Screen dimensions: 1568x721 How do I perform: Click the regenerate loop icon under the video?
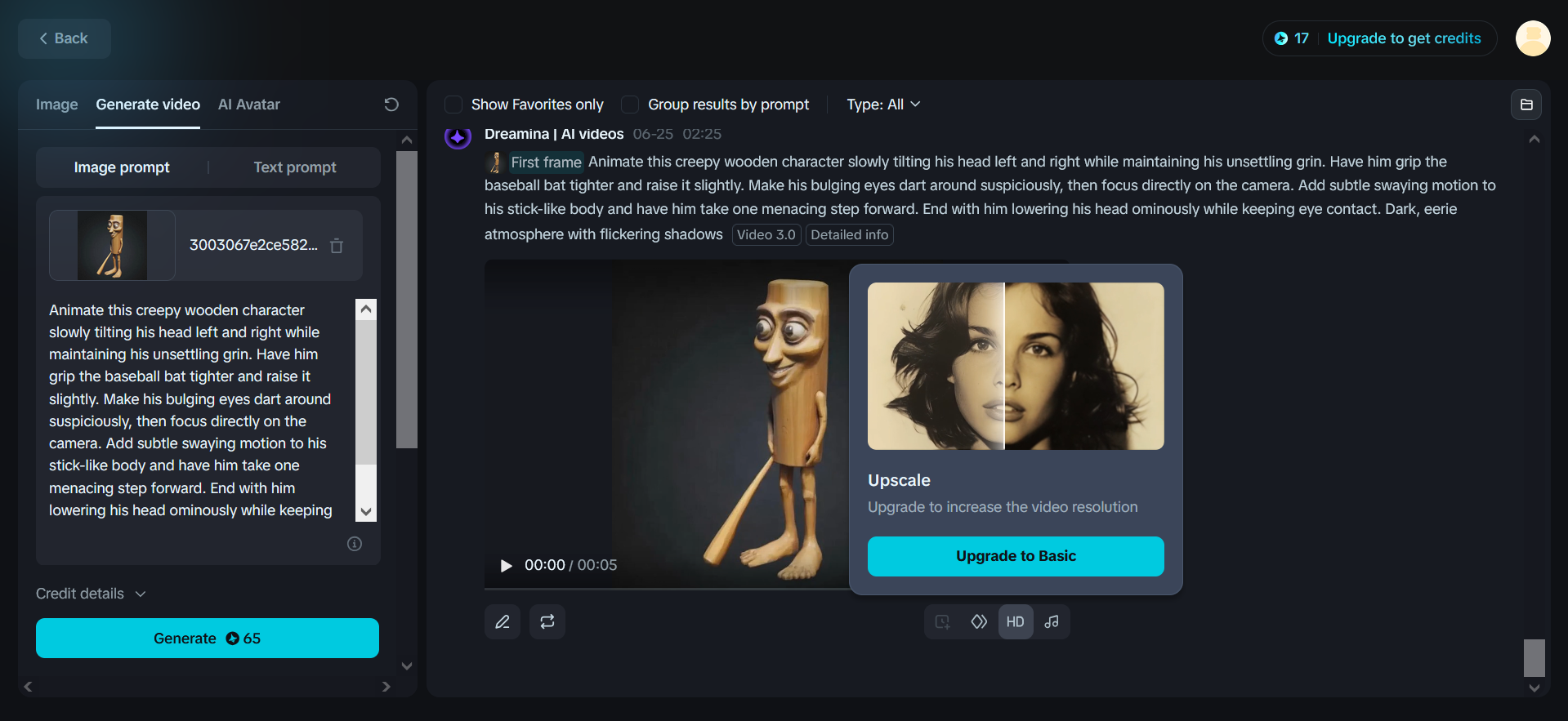(547, 622)
